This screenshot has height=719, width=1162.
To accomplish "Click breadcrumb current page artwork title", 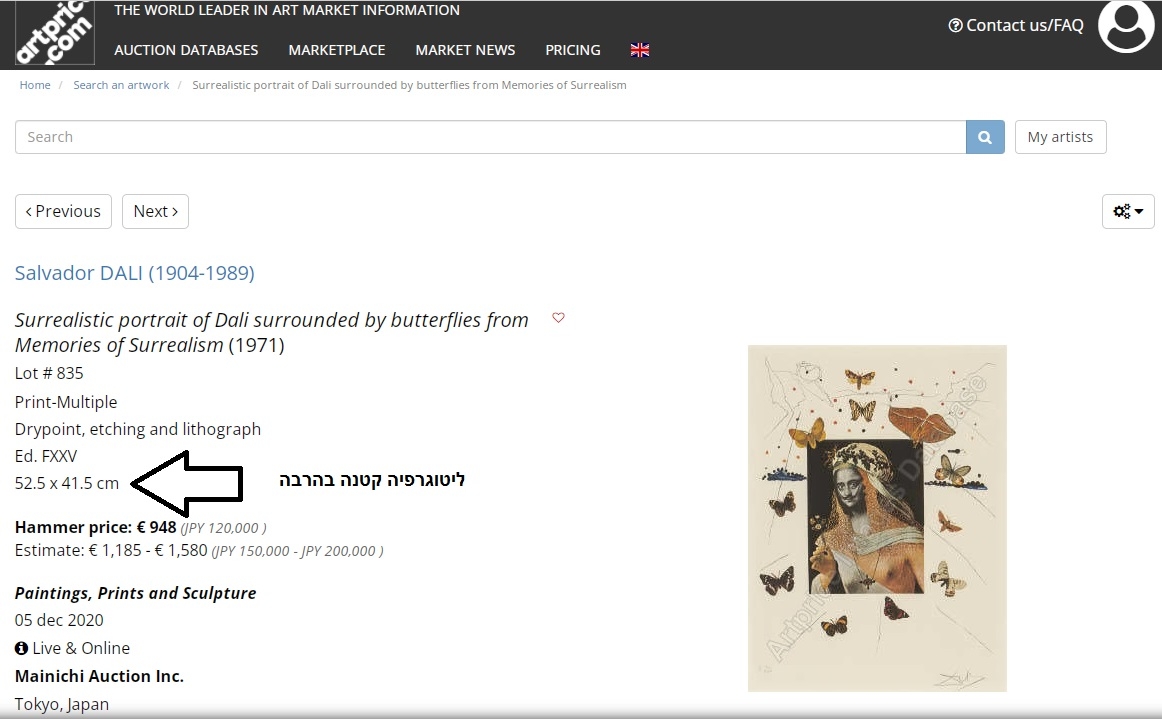I will pyautogui.click(x=409, y=85).
